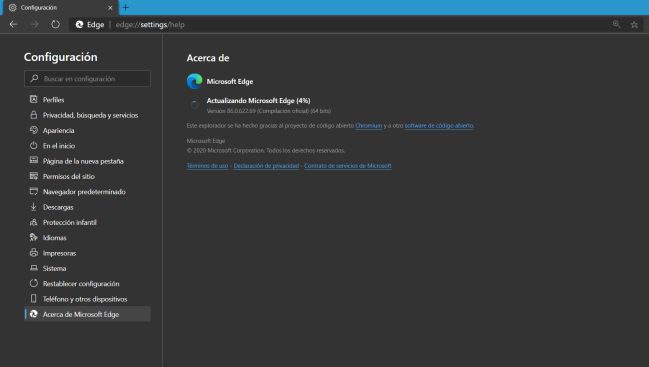649x367 pixels.
Task: Open Términos de uso link
Action: pyautogui.click(x=207, y=166)
